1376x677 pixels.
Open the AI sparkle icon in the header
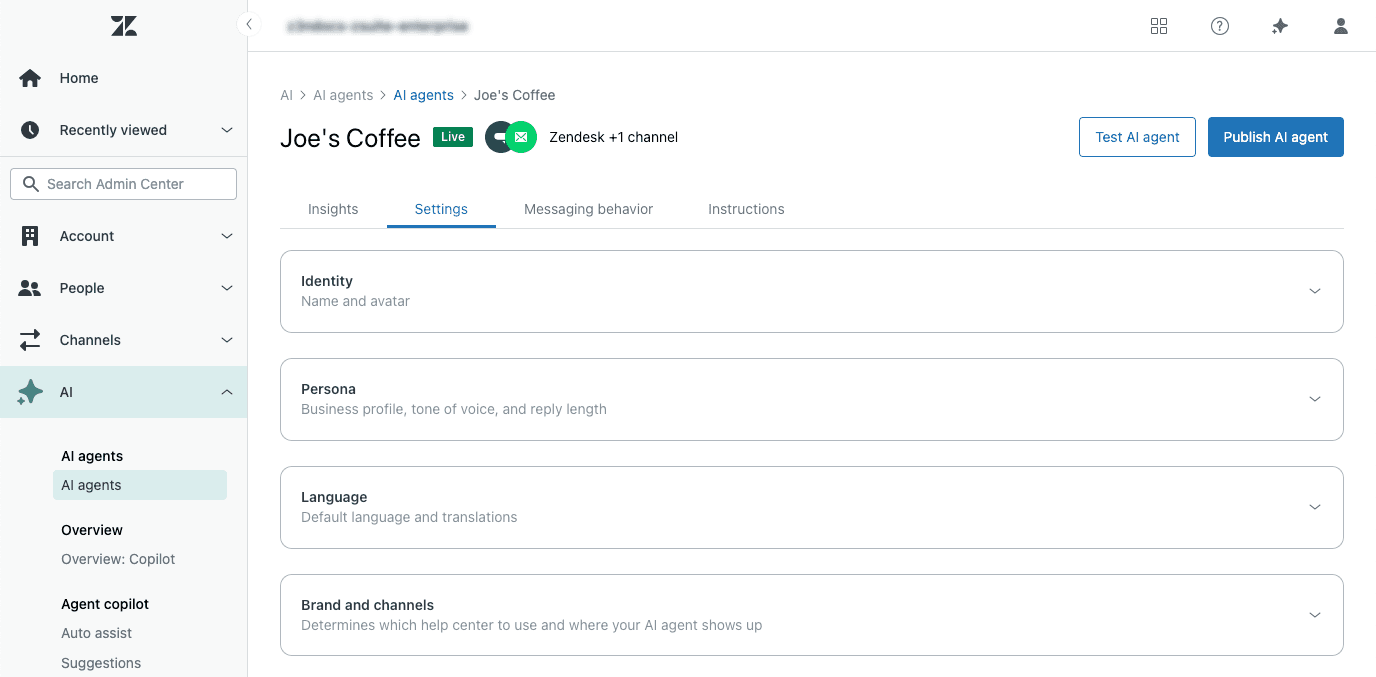[x=1280, y=26]
